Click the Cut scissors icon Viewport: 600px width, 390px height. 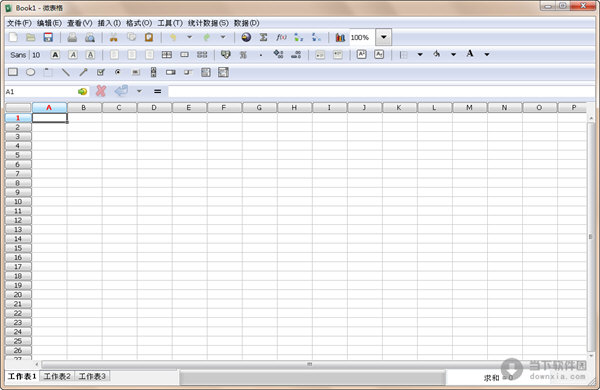pos(114,38)
